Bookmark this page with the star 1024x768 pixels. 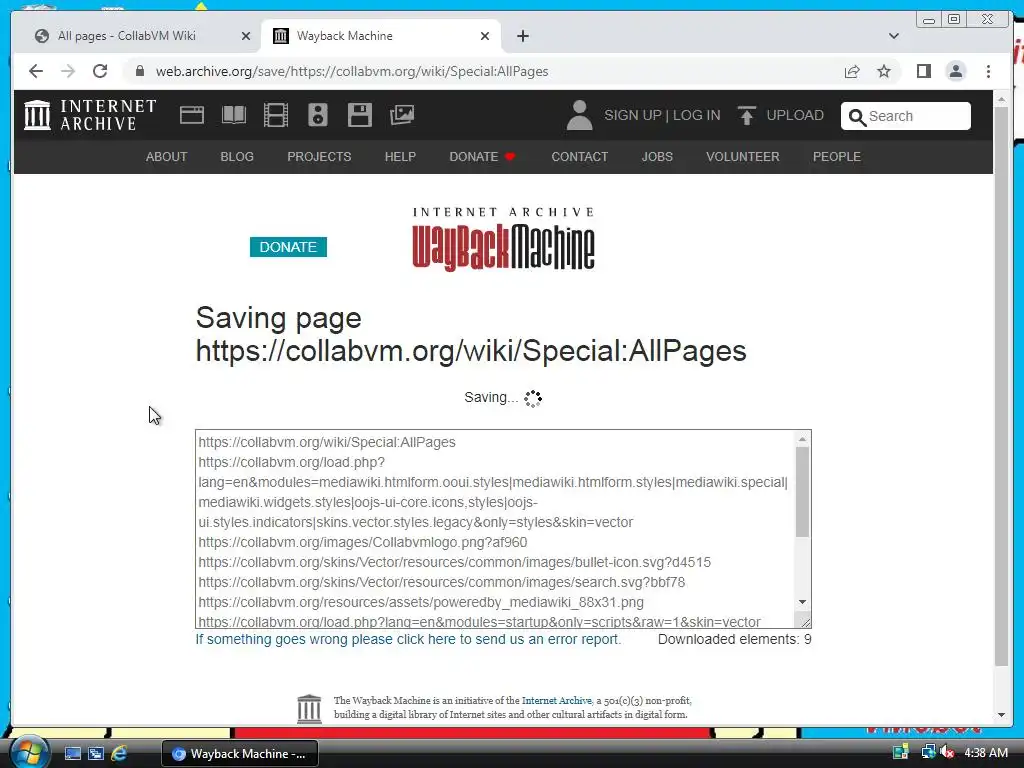pos(884,71)
